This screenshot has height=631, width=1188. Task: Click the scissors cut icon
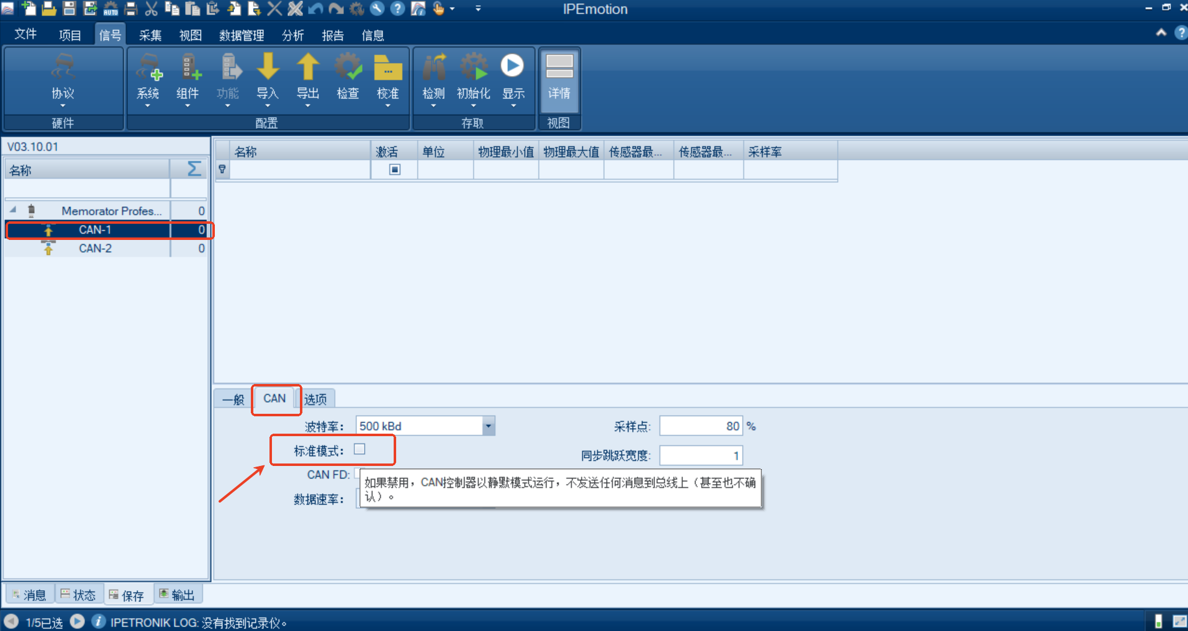pos(151,8)
